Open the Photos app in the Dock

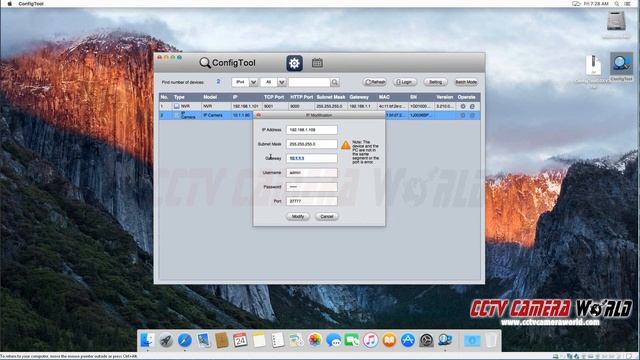[x=315, y=340]
